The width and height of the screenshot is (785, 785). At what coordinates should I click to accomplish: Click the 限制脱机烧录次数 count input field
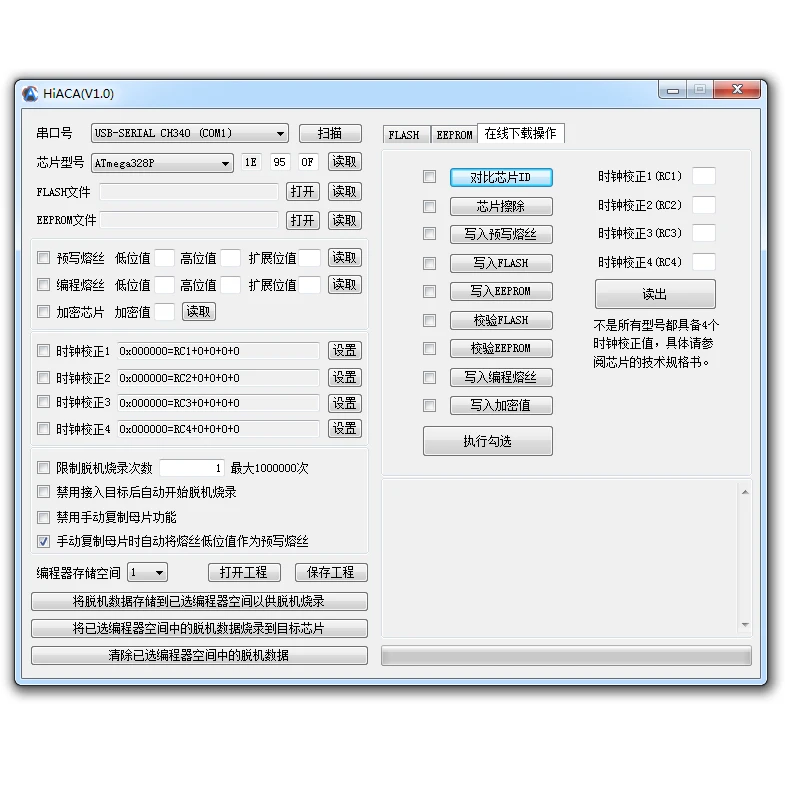(x=192, y=468)
